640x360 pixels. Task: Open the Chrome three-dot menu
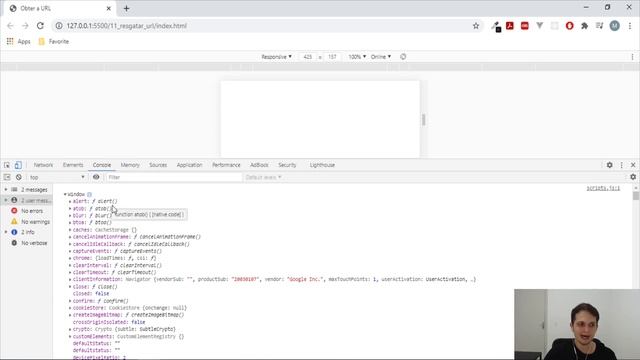click(630, 26)
